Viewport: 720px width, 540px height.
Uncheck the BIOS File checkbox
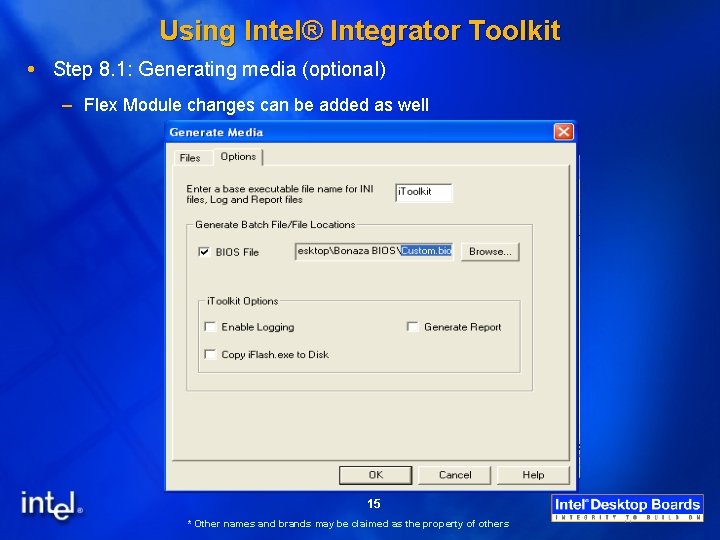203,252
